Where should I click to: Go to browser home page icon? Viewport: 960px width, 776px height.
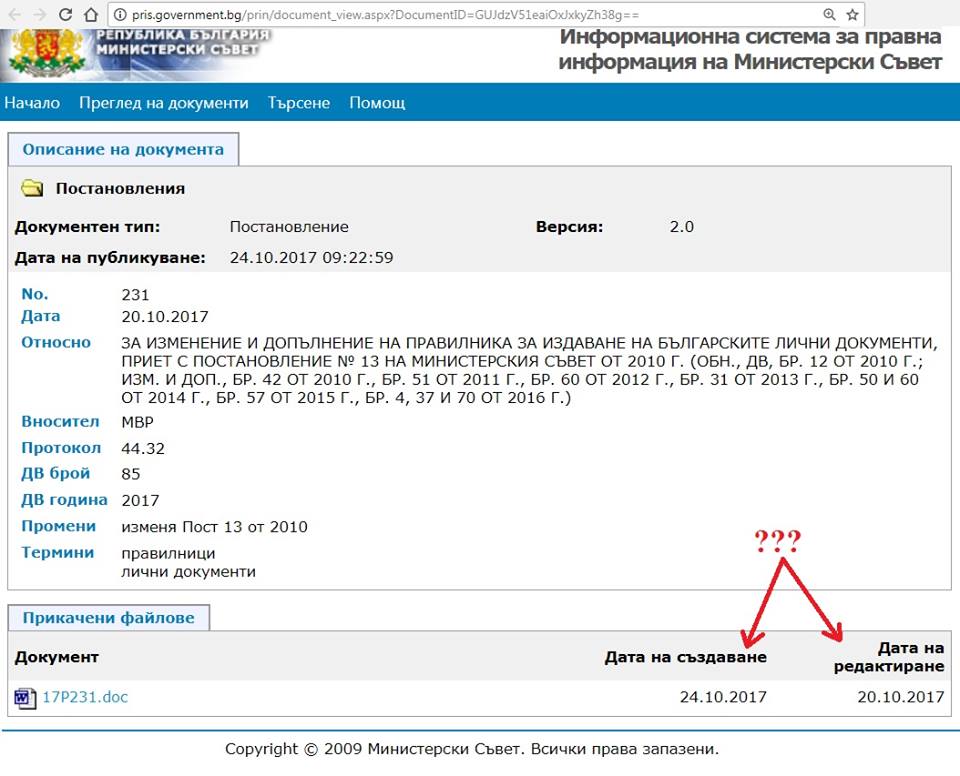click(90, 15)
